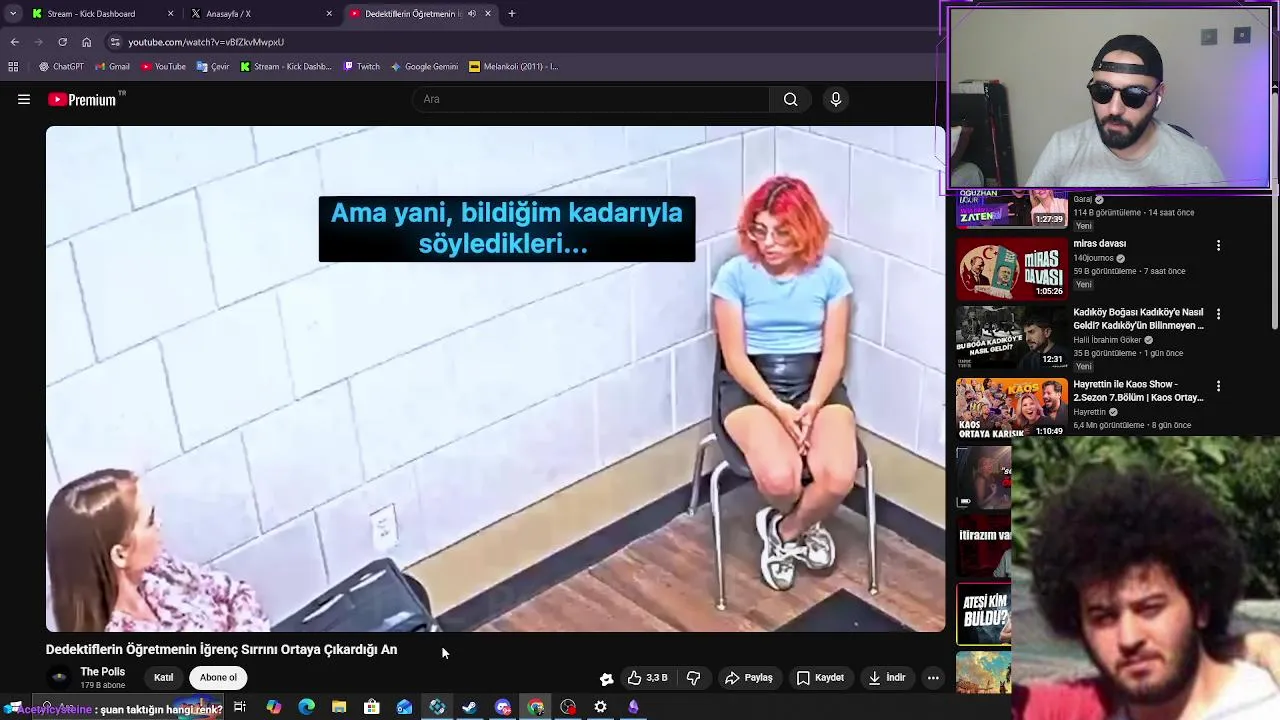1280x720 pixels.
Task: View site information in address bar
Action: pyautogui.click(x=115, y=42)
